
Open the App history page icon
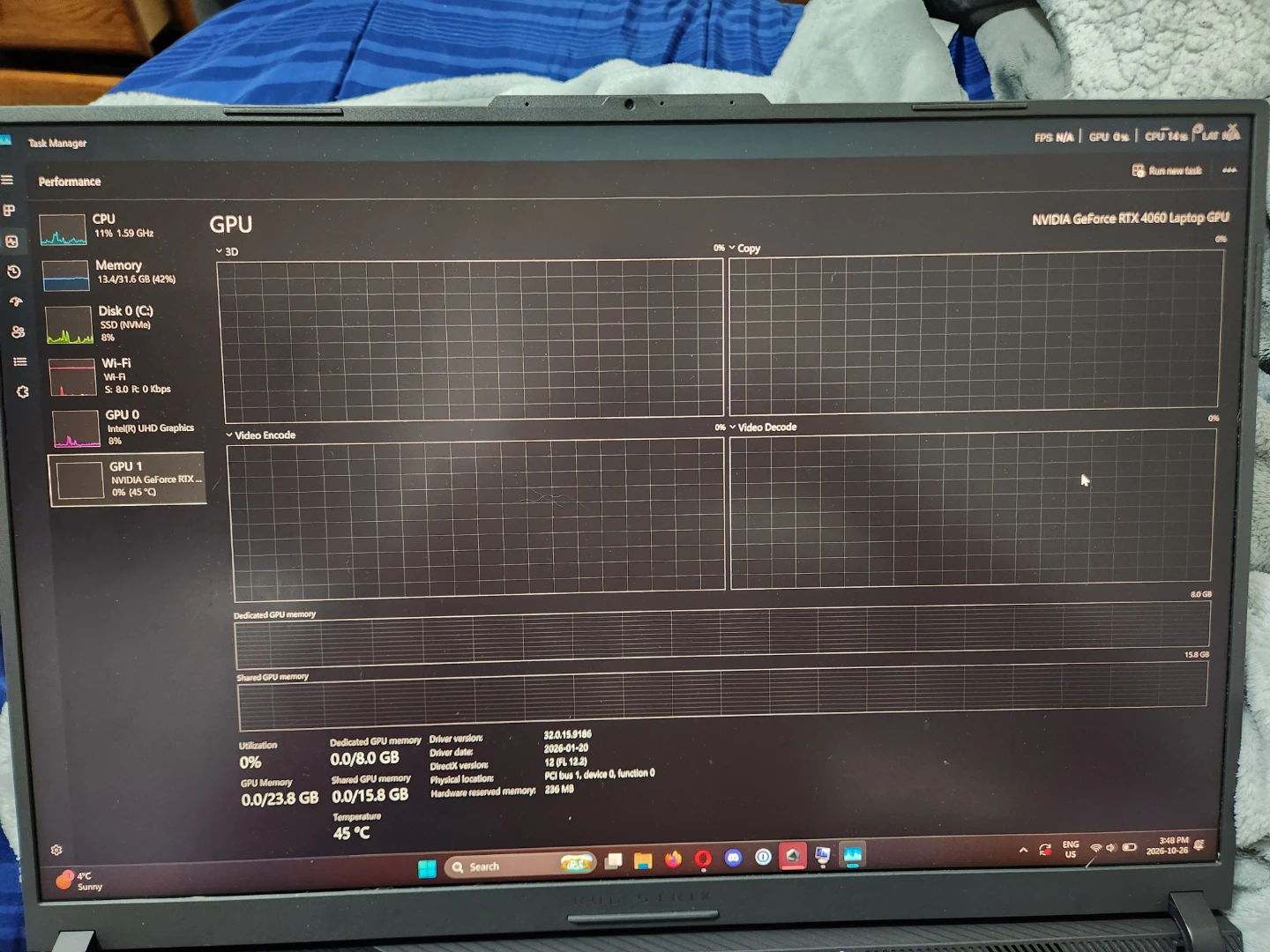coord(14,271)
